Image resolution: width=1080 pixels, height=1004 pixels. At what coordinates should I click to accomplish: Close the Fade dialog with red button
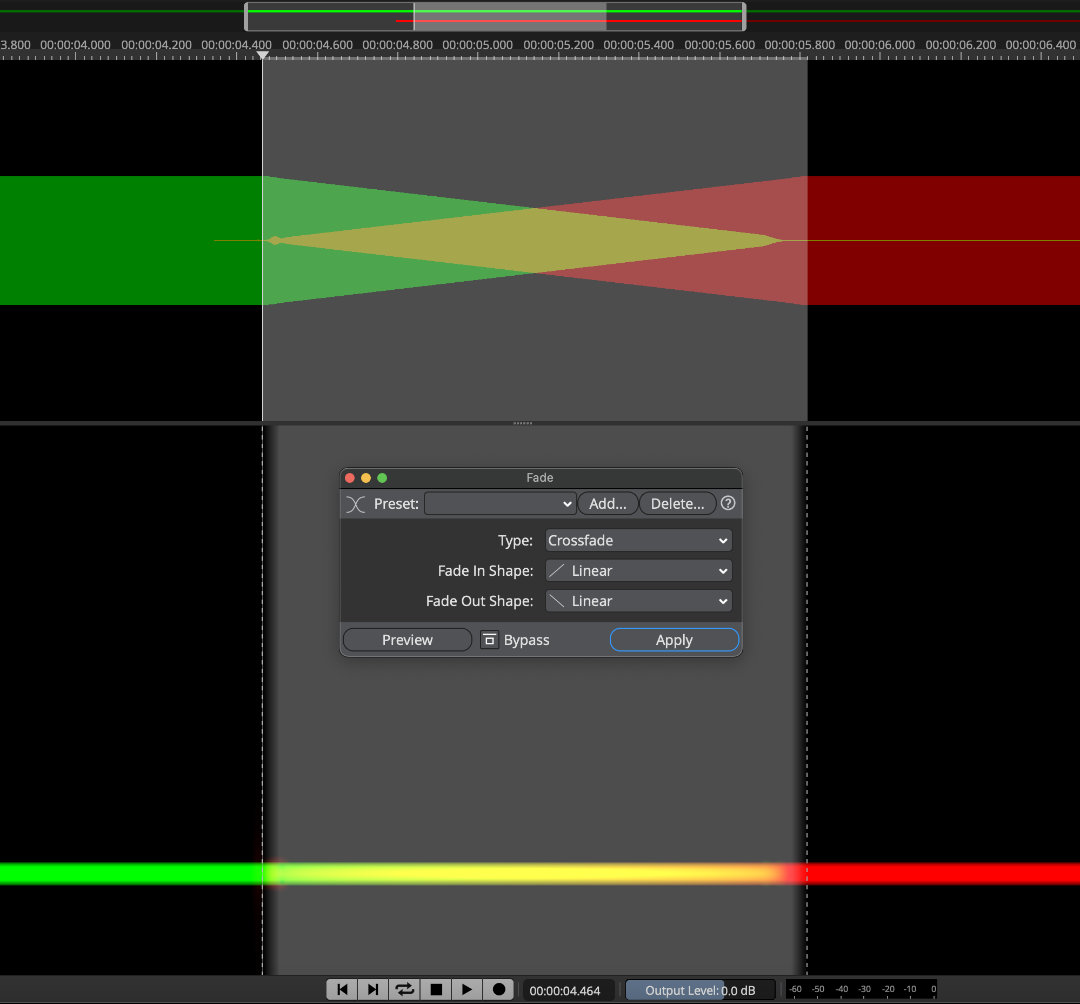pyautogui.click(x=350, y=478)
